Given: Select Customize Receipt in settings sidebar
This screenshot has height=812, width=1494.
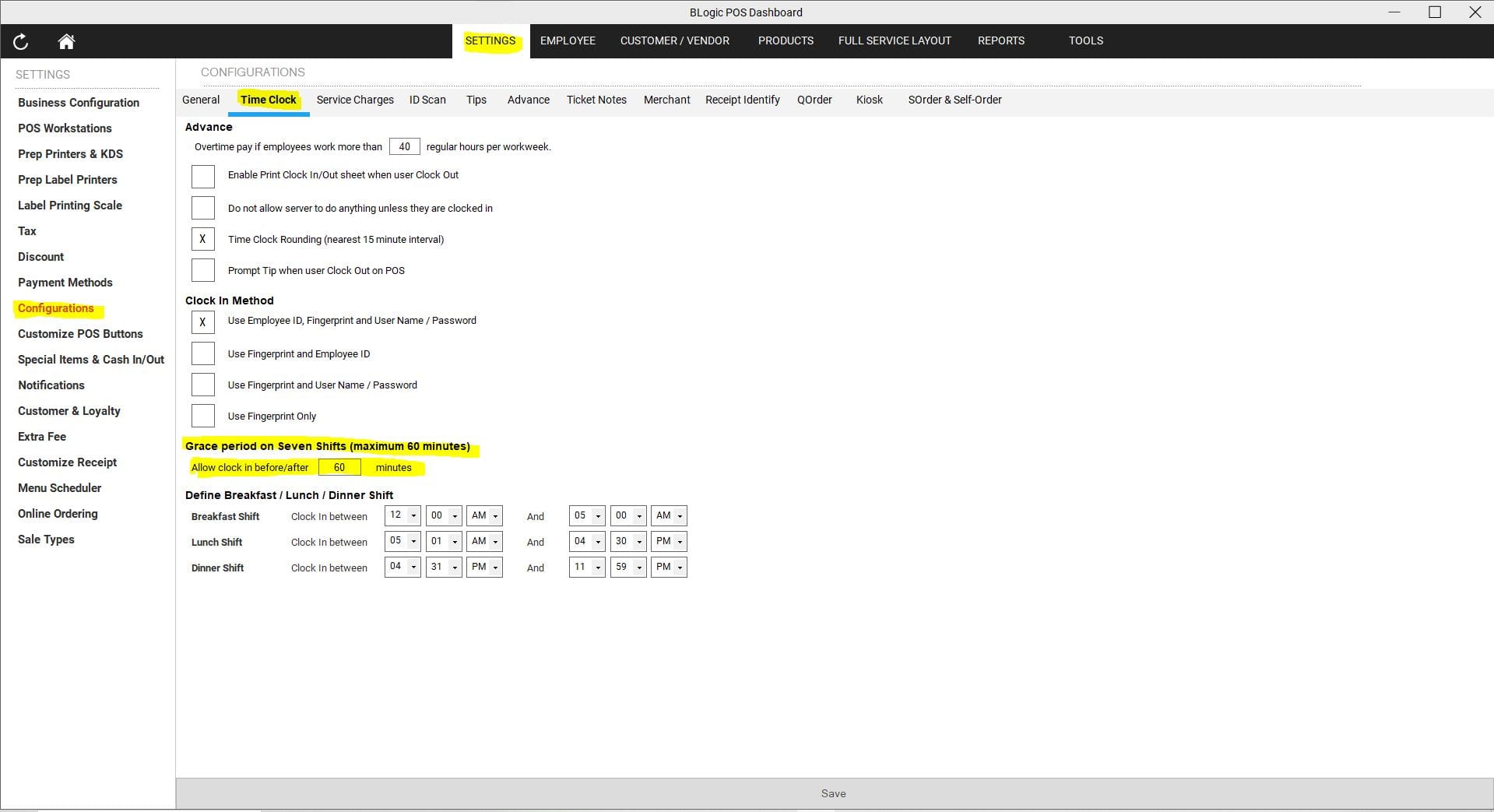Looking at the screenshot, I should coord(68,462).
